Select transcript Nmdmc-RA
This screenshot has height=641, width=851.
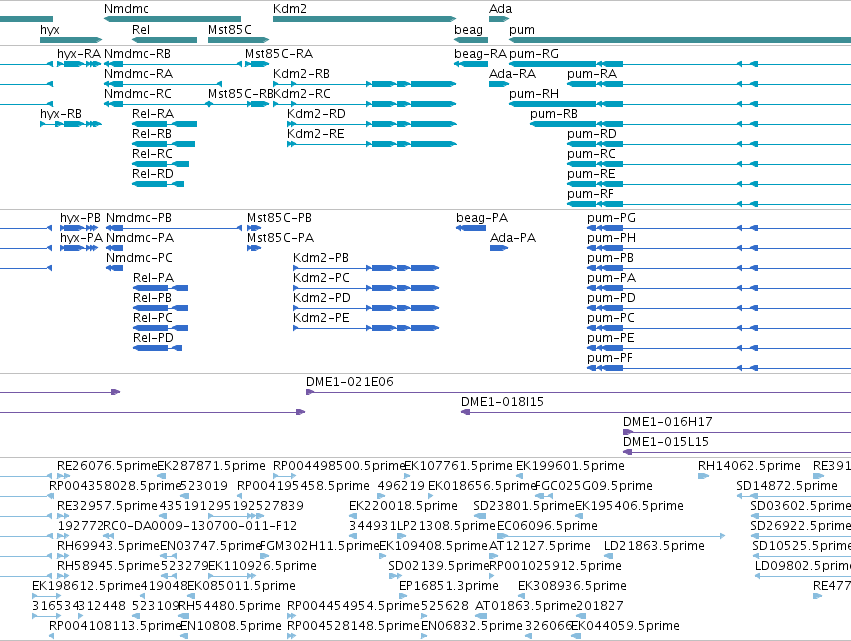[163, 84]
